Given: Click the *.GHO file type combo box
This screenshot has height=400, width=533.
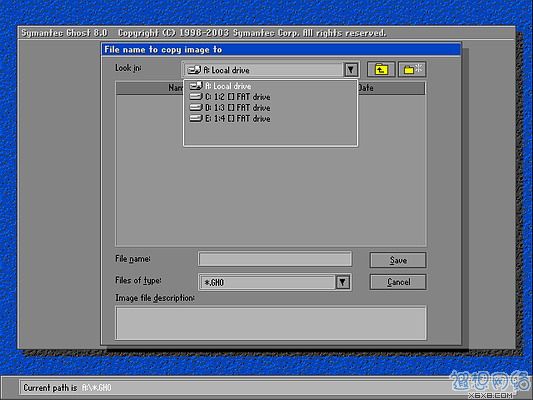Looking at the screenshot, I should (275, 282).
